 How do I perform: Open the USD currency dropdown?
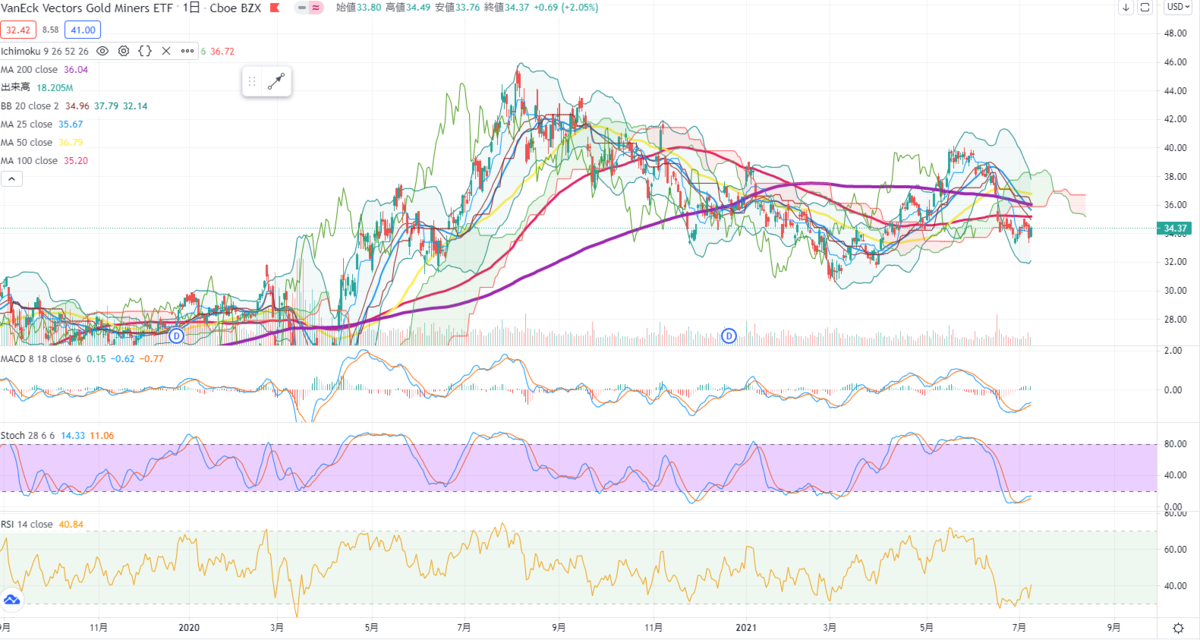click(1177, 8)
